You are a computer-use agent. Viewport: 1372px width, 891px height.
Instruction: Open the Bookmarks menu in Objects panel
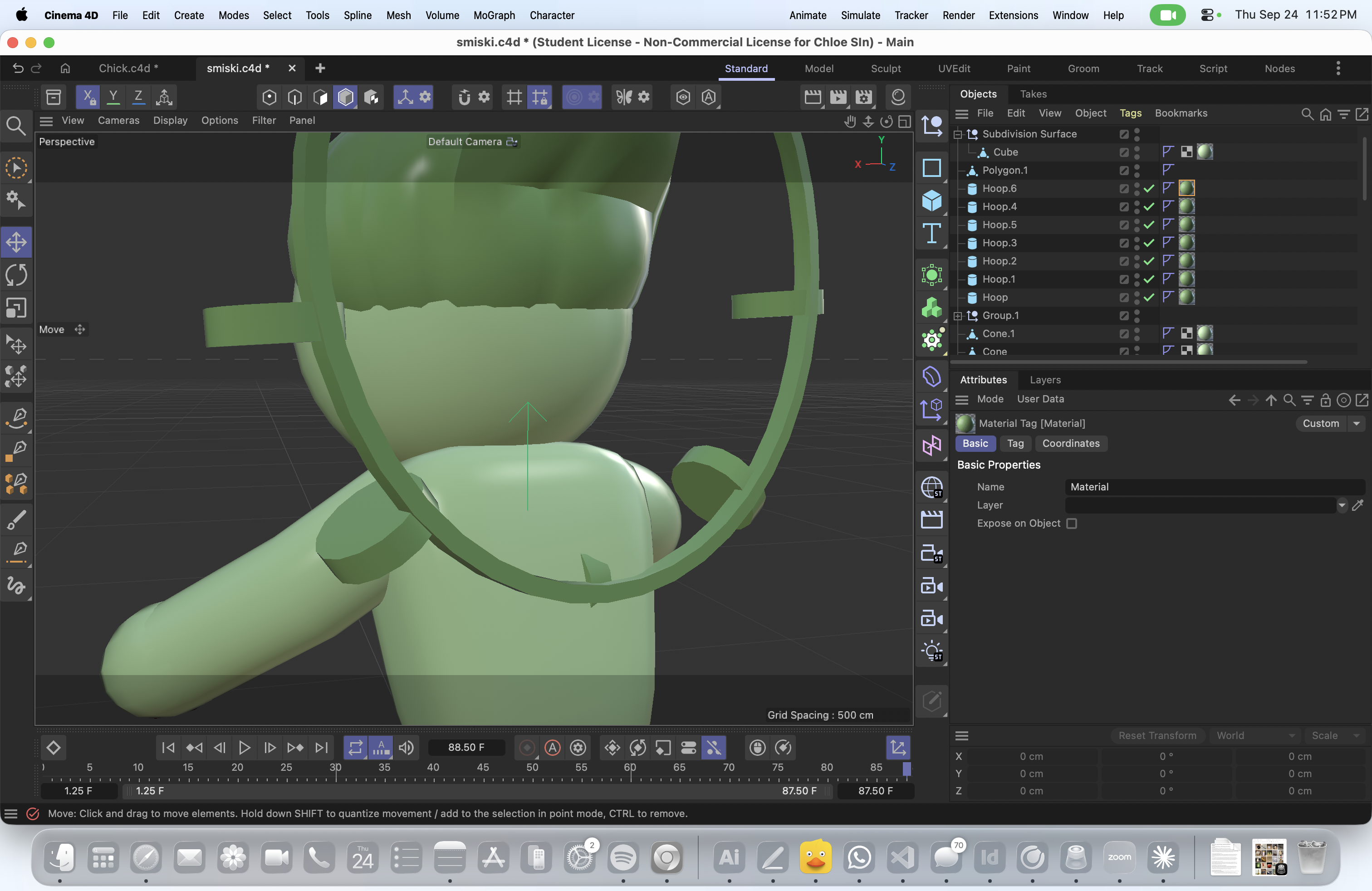click(1181, 113)
